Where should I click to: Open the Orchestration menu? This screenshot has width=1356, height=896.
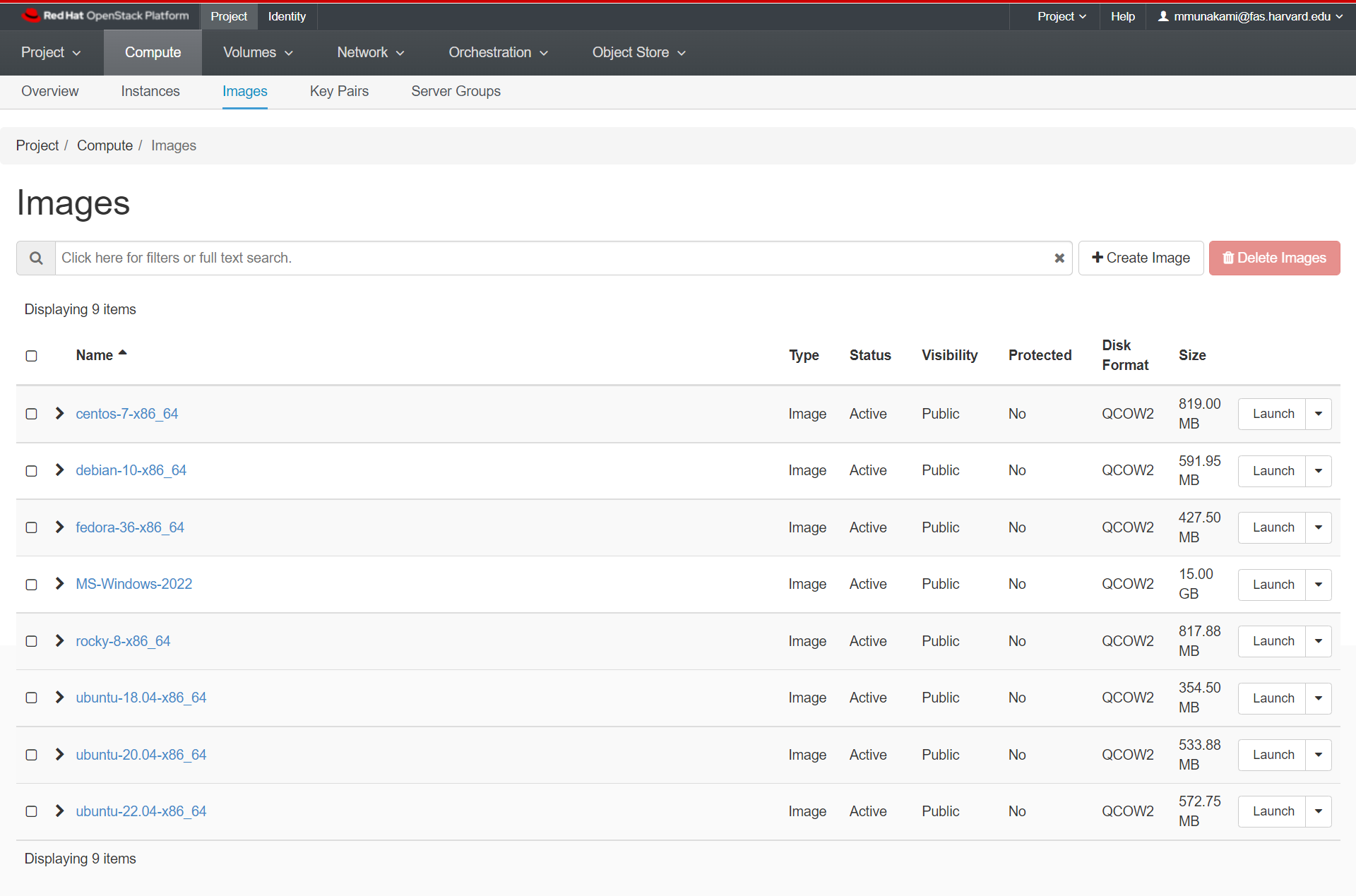[498, 52]
